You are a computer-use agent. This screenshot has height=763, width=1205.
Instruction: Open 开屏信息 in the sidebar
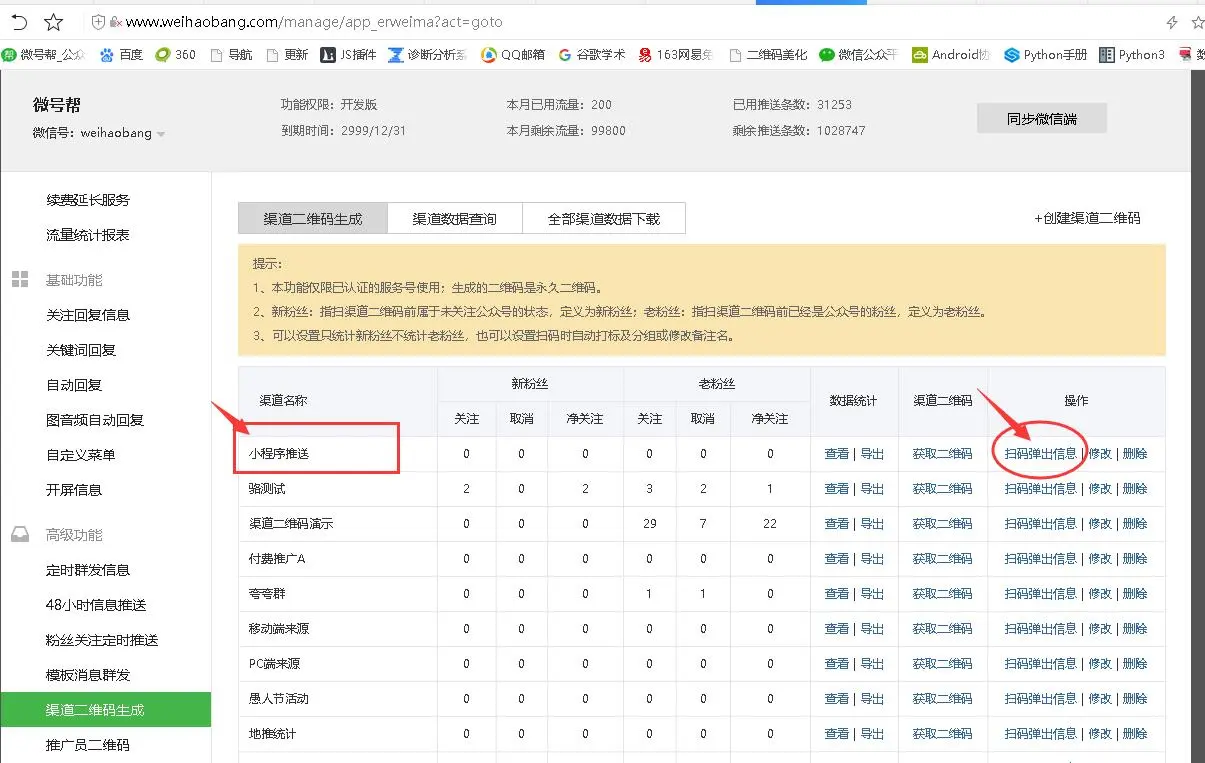pyautogui.click(x=74, y=490)
